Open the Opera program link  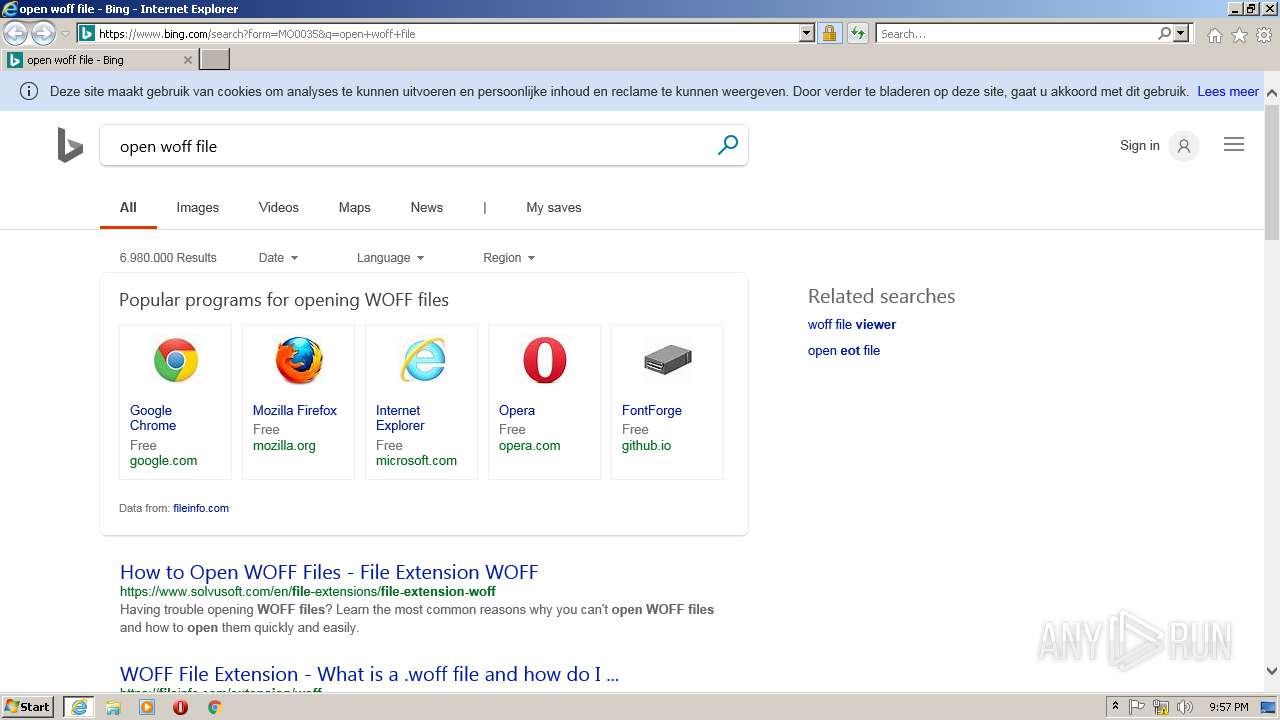click(517, 410)
